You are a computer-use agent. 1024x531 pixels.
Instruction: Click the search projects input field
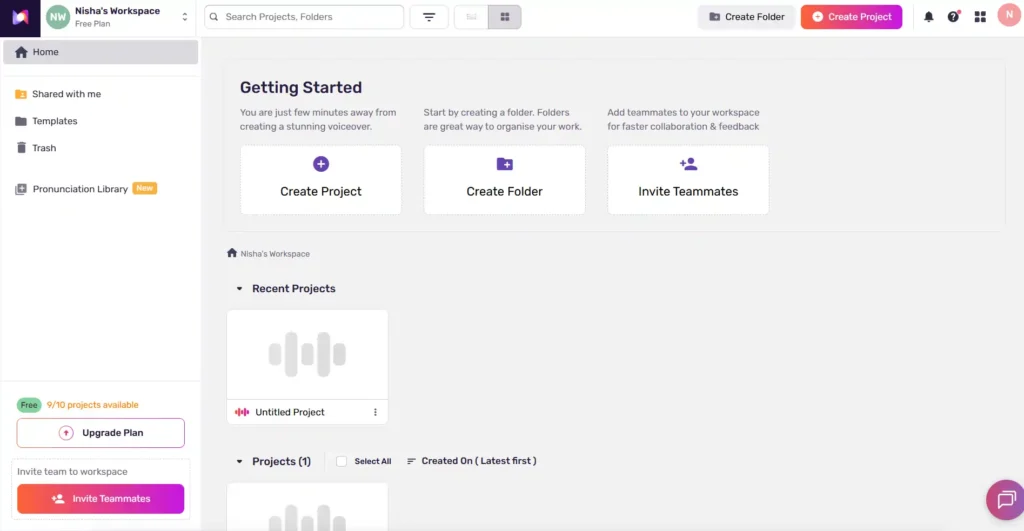[x=304, y=17]
